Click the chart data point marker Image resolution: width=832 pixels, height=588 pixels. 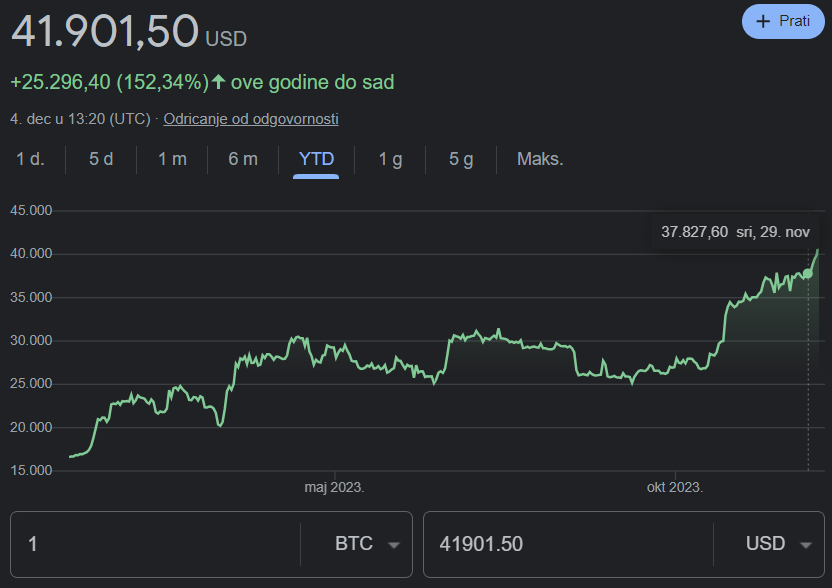click(808, 274)
